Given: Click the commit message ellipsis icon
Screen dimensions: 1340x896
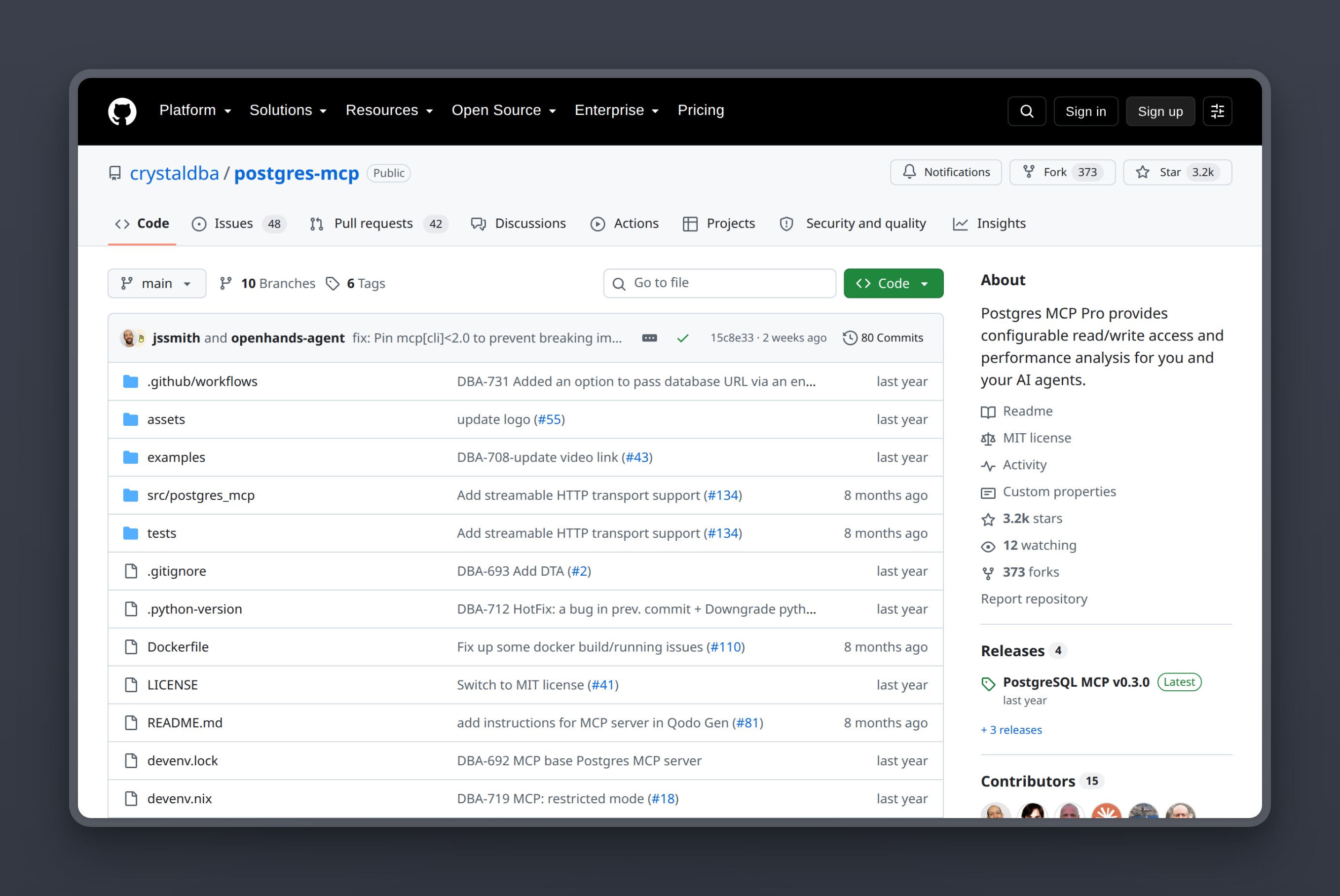Looking at the screenshot, I should click(649, 337).
